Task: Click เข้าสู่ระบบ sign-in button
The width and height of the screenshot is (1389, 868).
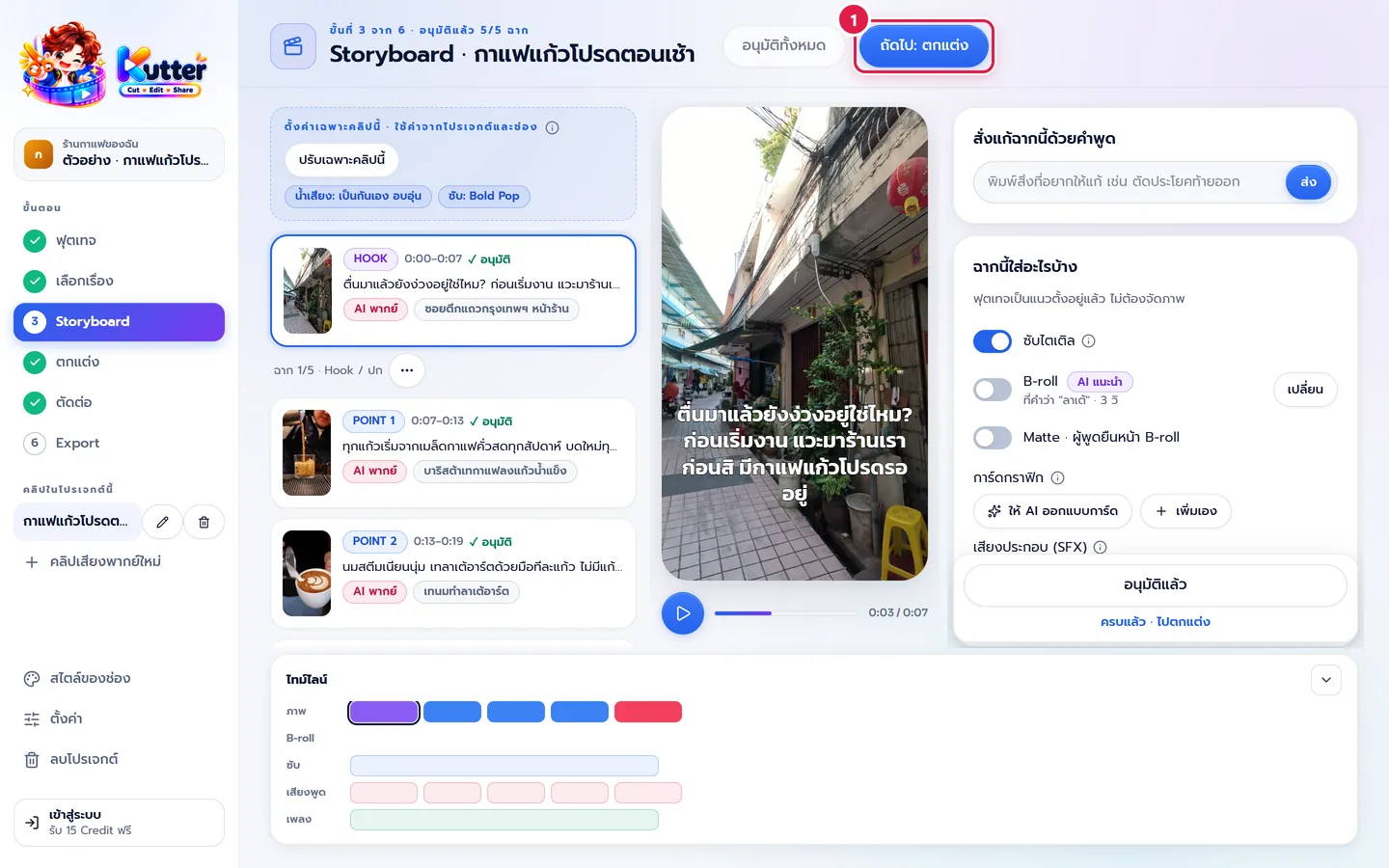Action: 119,822
